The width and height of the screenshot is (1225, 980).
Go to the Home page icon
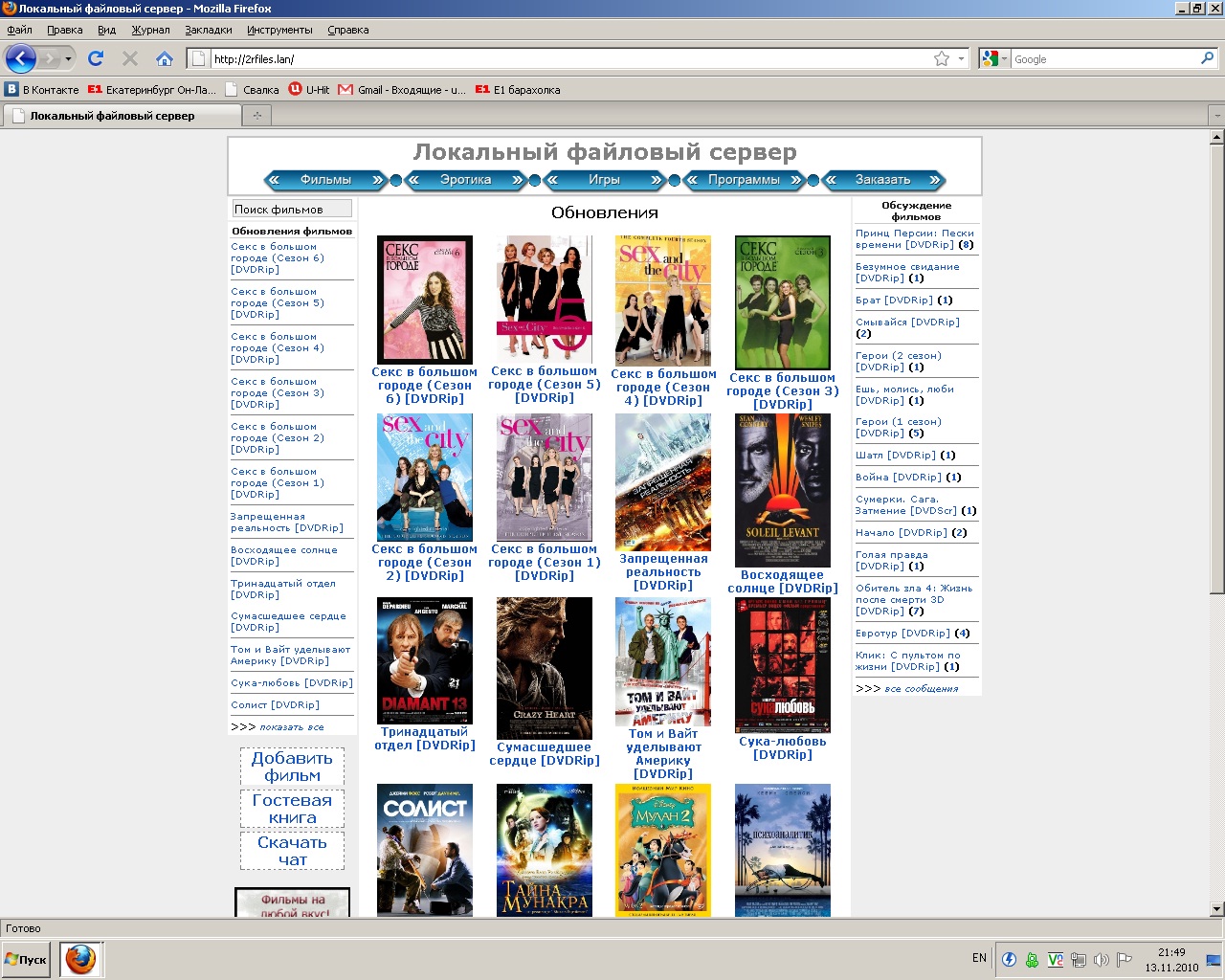coord(165,58)
